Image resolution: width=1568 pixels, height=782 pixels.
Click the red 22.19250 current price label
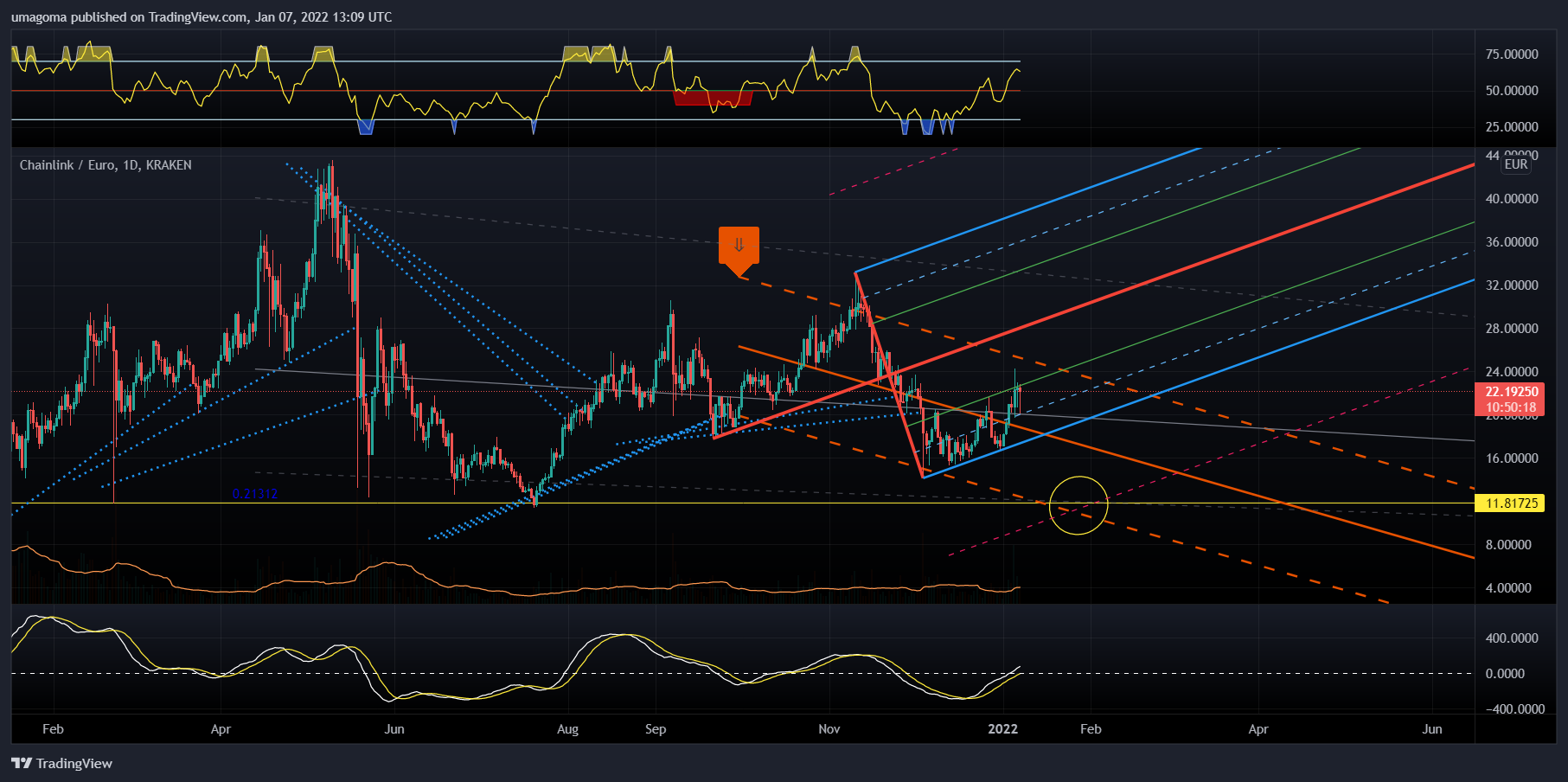point(1510,392)
